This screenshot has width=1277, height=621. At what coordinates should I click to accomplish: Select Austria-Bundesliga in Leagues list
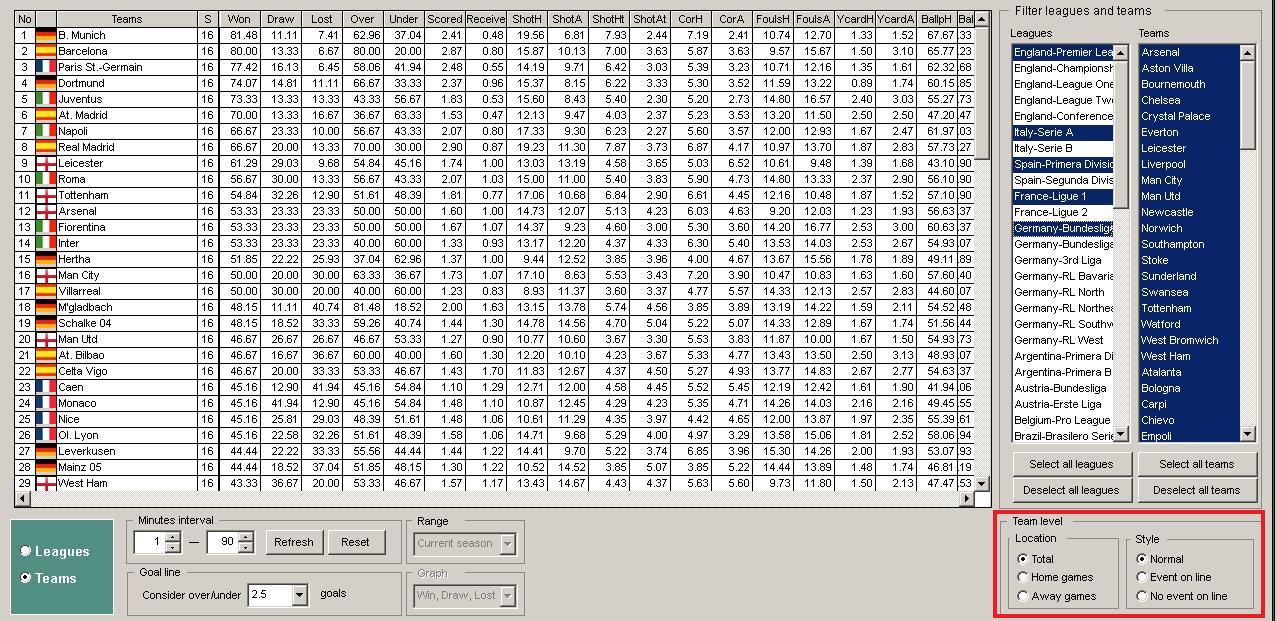pyautogui.click(x=1063, y=388)
